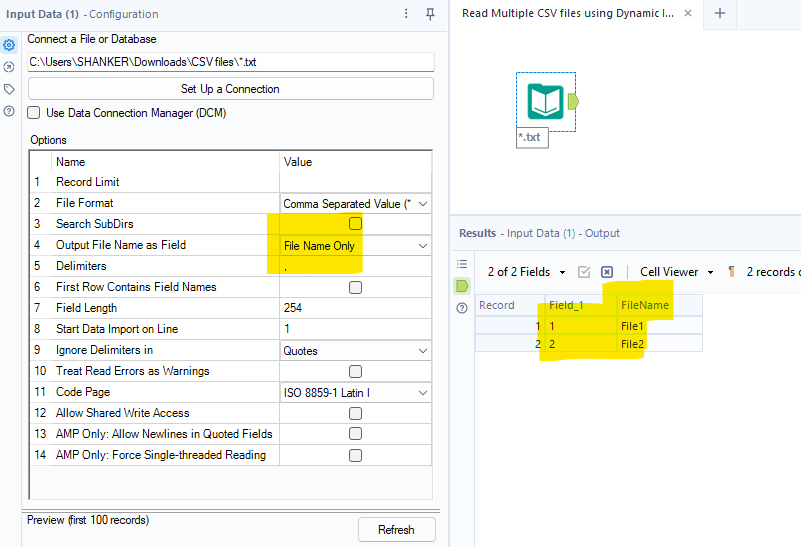Click the X deselect fields icon in Results

coord(607,272)
